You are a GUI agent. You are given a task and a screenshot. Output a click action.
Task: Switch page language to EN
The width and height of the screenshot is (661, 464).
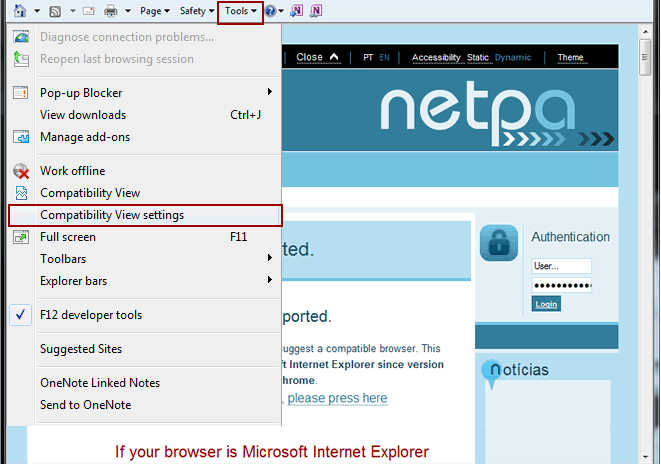[x=384, y=57]
